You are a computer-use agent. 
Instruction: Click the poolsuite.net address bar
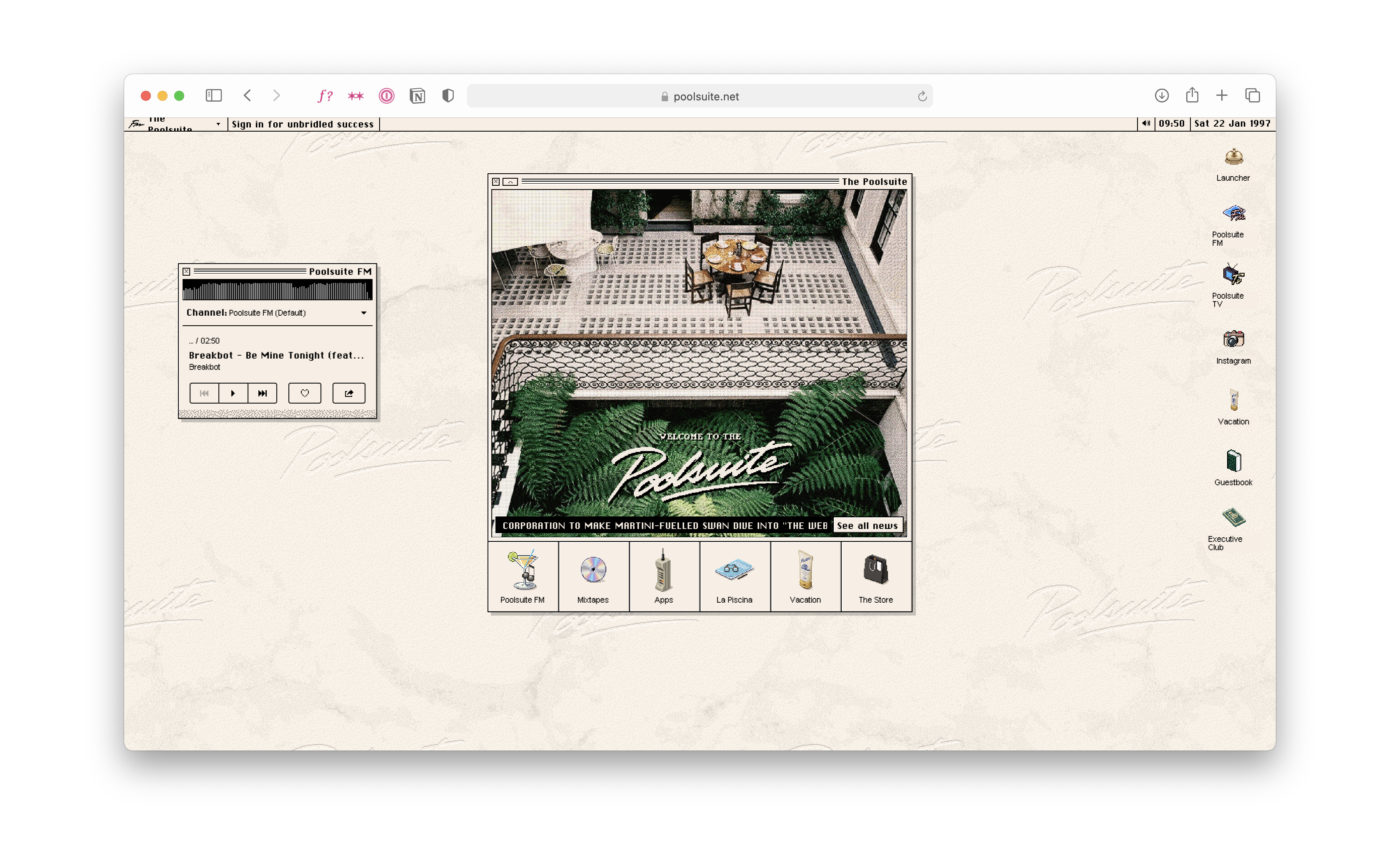(x=700, y=96)
